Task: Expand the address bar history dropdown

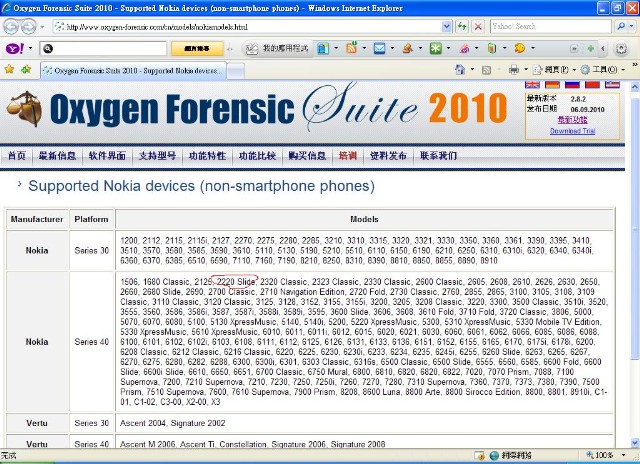Action: click(x=447, y=27)
